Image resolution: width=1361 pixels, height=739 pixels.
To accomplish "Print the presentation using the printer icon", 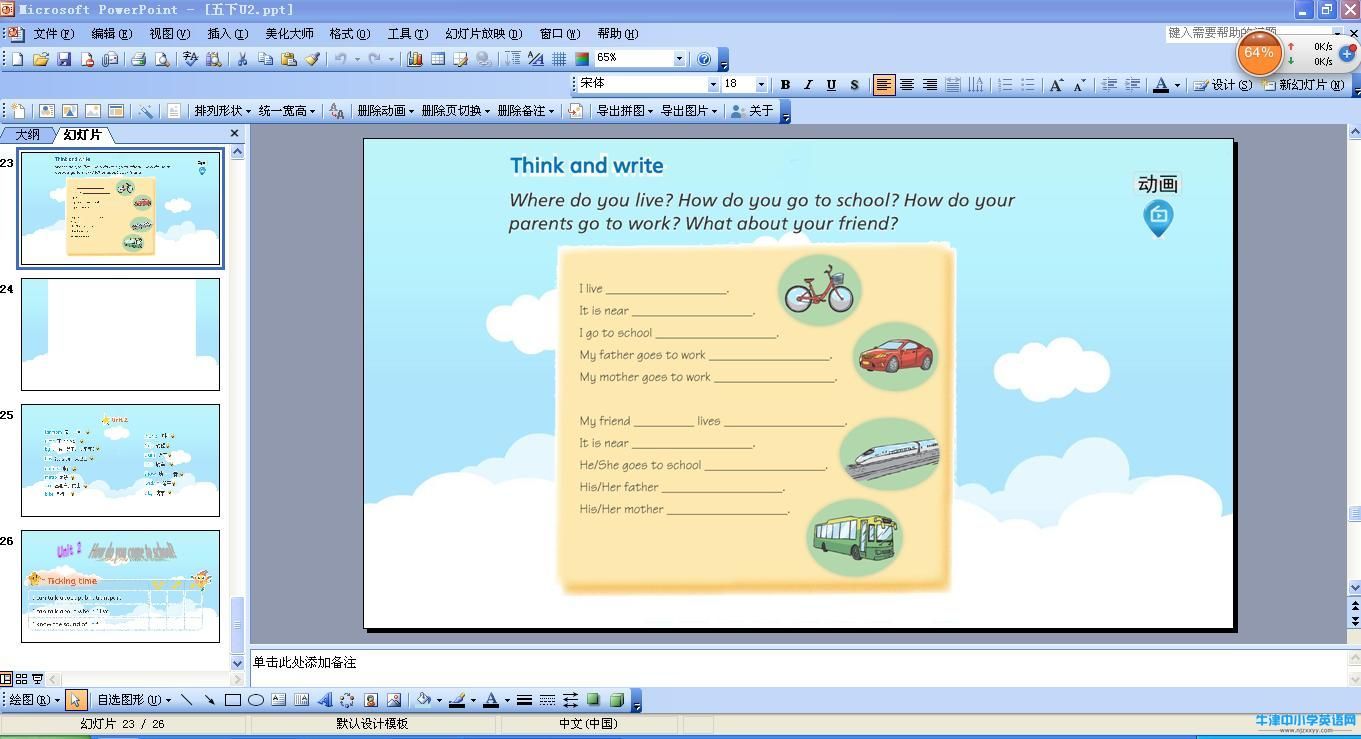I will click(x=139, y=59).
